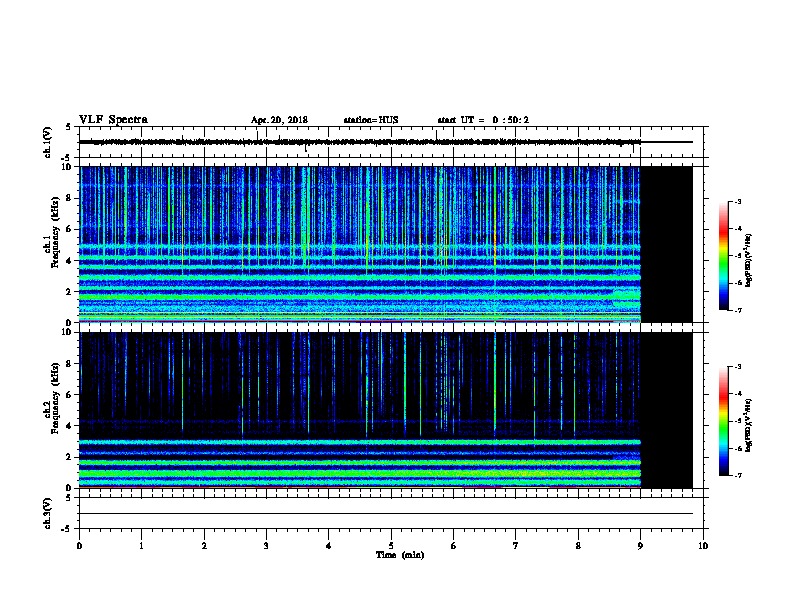This screenshot has width=792, height=612.
Task: Click the '-7' label on lower color scale
Action: pos(737,476)
